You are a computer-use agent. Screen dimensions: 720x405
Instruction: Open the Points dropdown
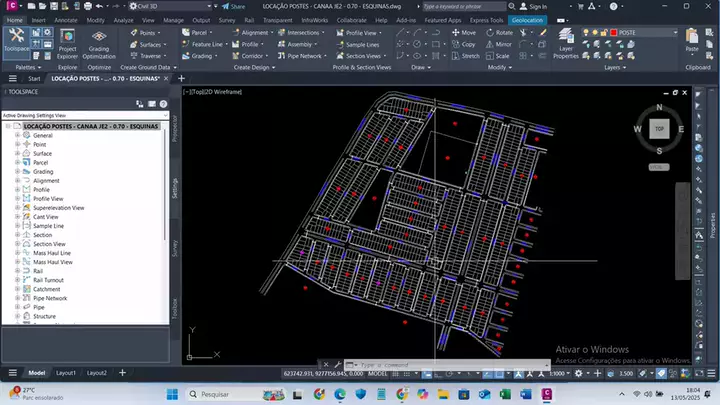pyautogui.click(x=146, y=33)
